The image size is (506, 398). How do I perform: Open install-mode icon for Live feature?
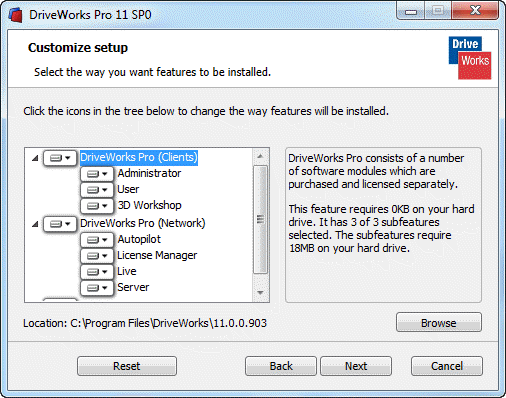(97, 272)
